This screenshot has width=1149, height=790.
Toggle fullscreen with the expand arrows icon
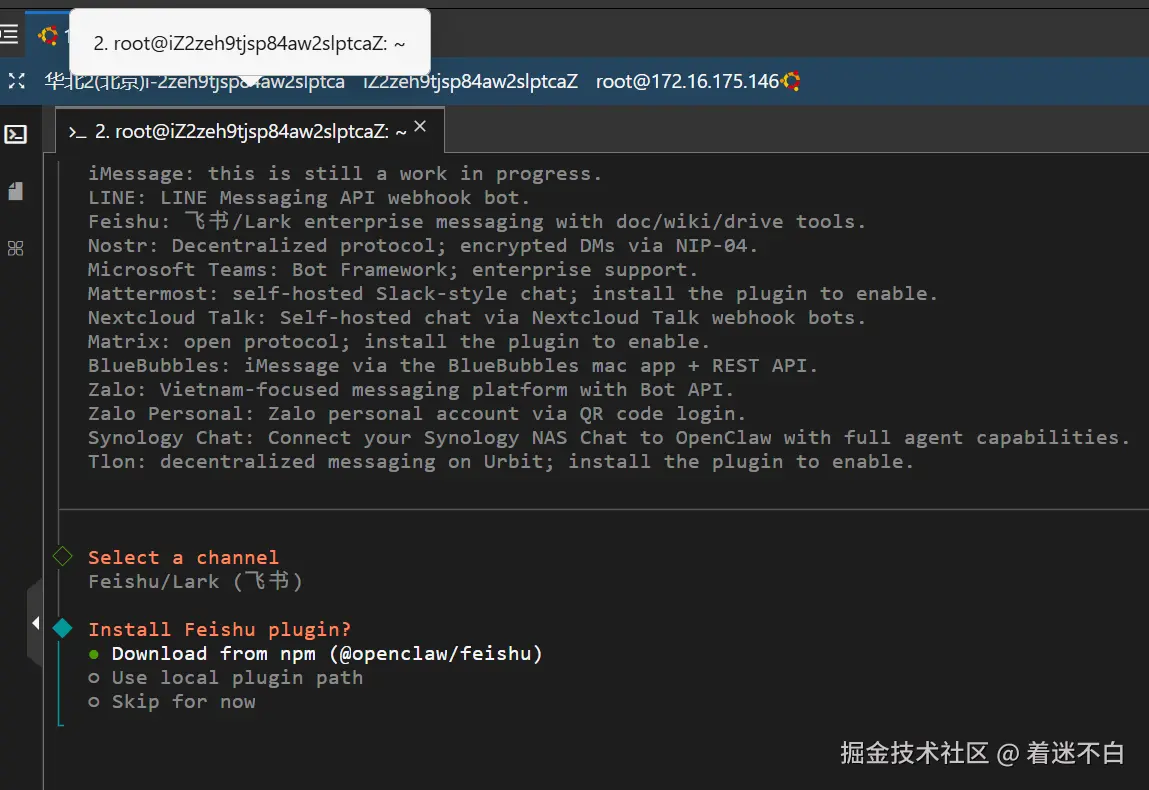click(x=16, y=81)
